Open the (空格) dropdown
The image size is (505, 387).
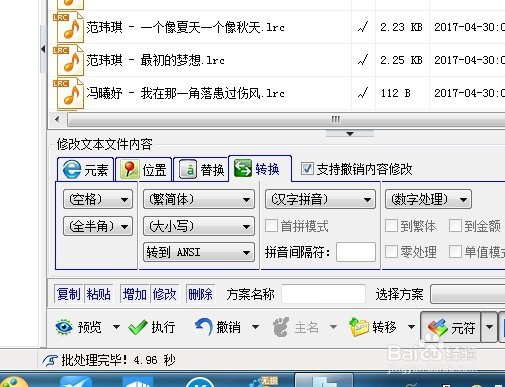98,199
